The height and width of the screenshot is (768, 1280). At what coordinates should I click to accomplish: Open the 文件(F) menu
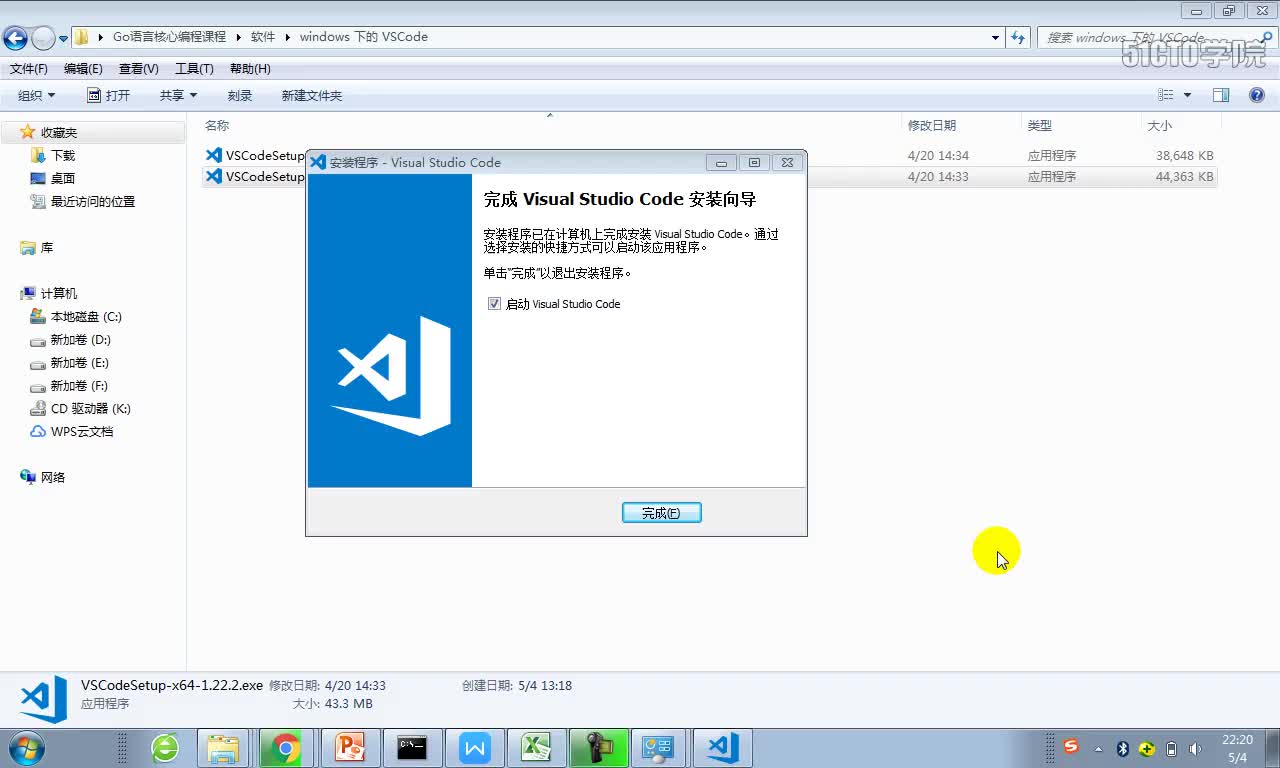tap(29, 69)
